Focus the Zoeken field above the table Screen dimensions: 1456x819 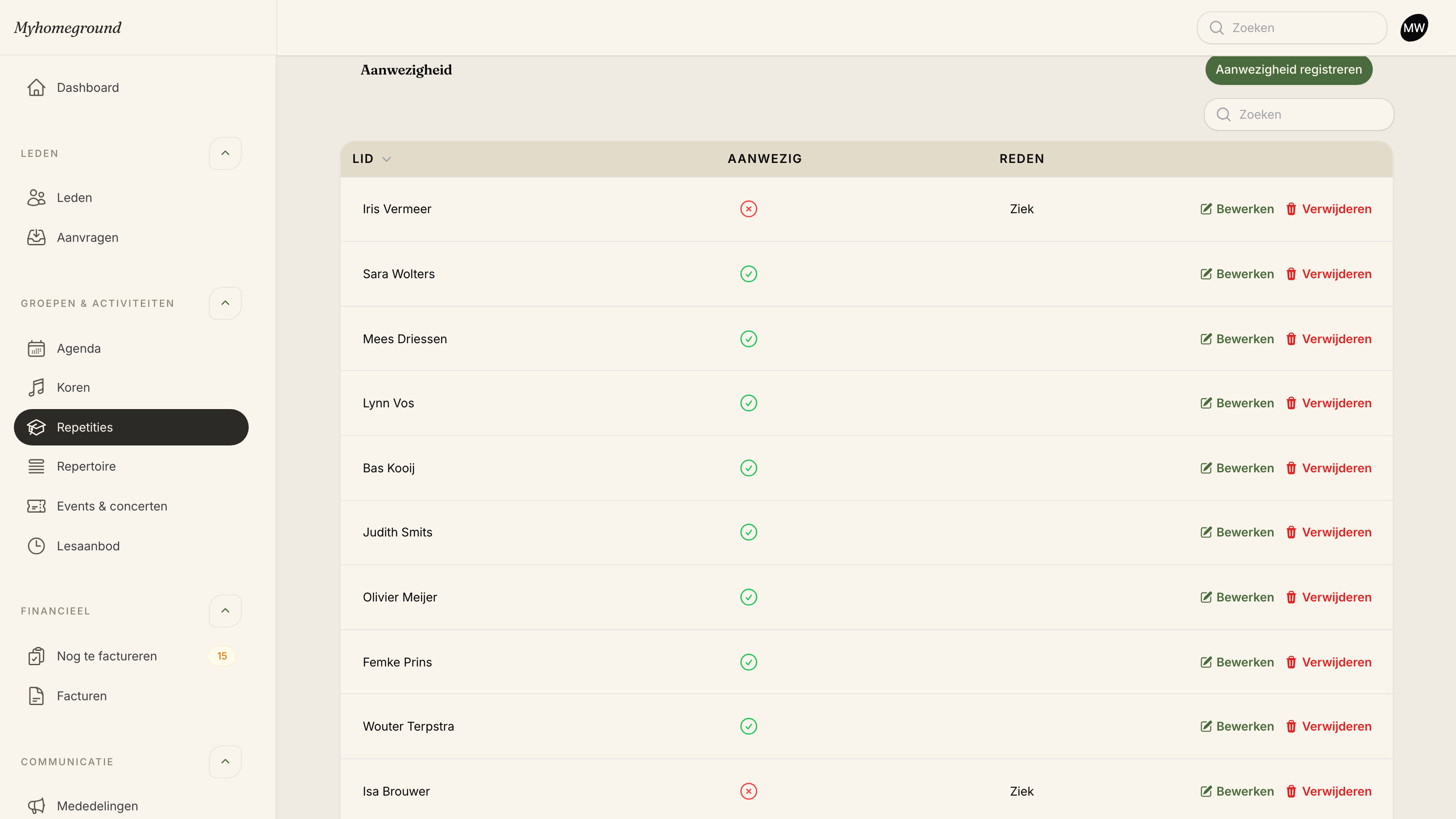coord(1299,115)
